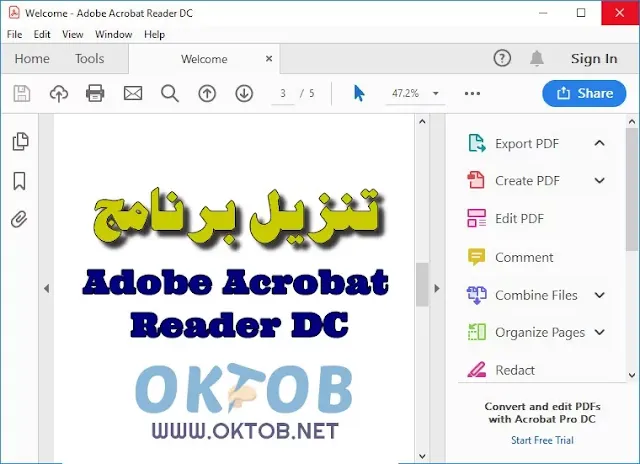Screen dimensions: 640x464
Task: Switch to the Home tab
Action: click(32, 59)
